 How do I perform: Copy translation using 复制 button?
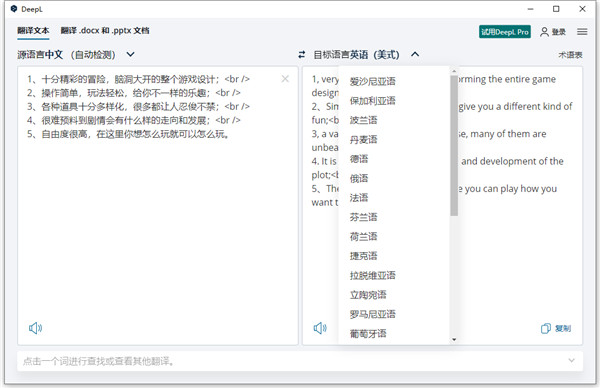556,328
